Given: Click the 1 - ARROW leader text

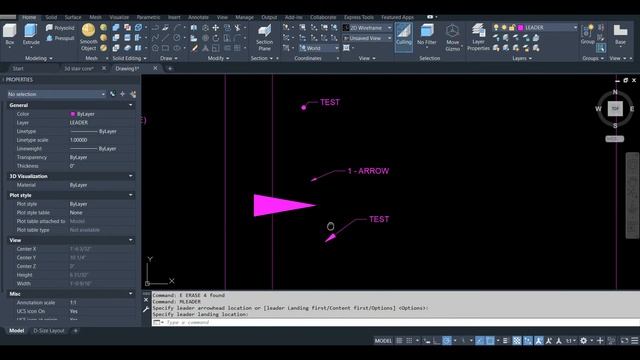Looking at the screenshot, I should pyautogui.click(x=368, y=171).
